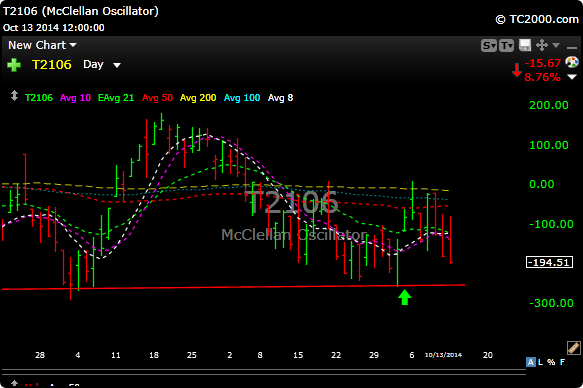Open the New Chart menu
This screenshot has width=583, height=388.
(42, 45)
